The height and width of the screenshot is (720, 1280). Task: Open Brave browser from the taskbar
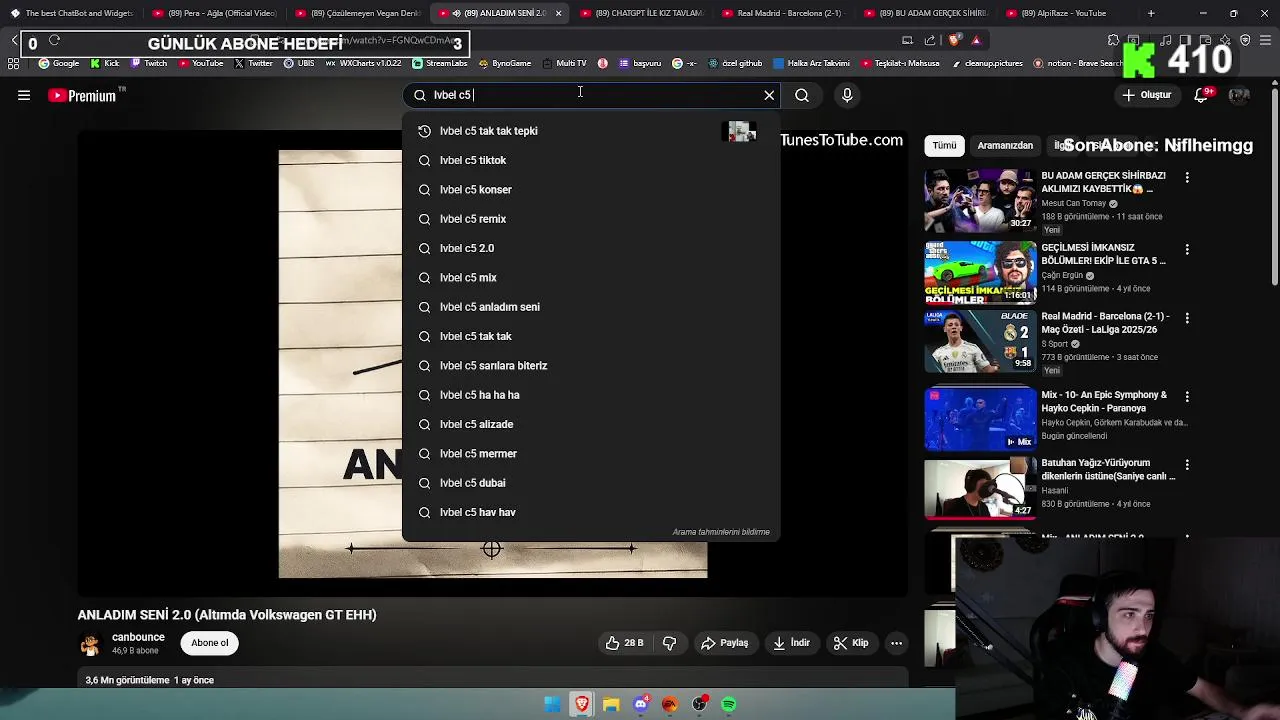point(581,705)
